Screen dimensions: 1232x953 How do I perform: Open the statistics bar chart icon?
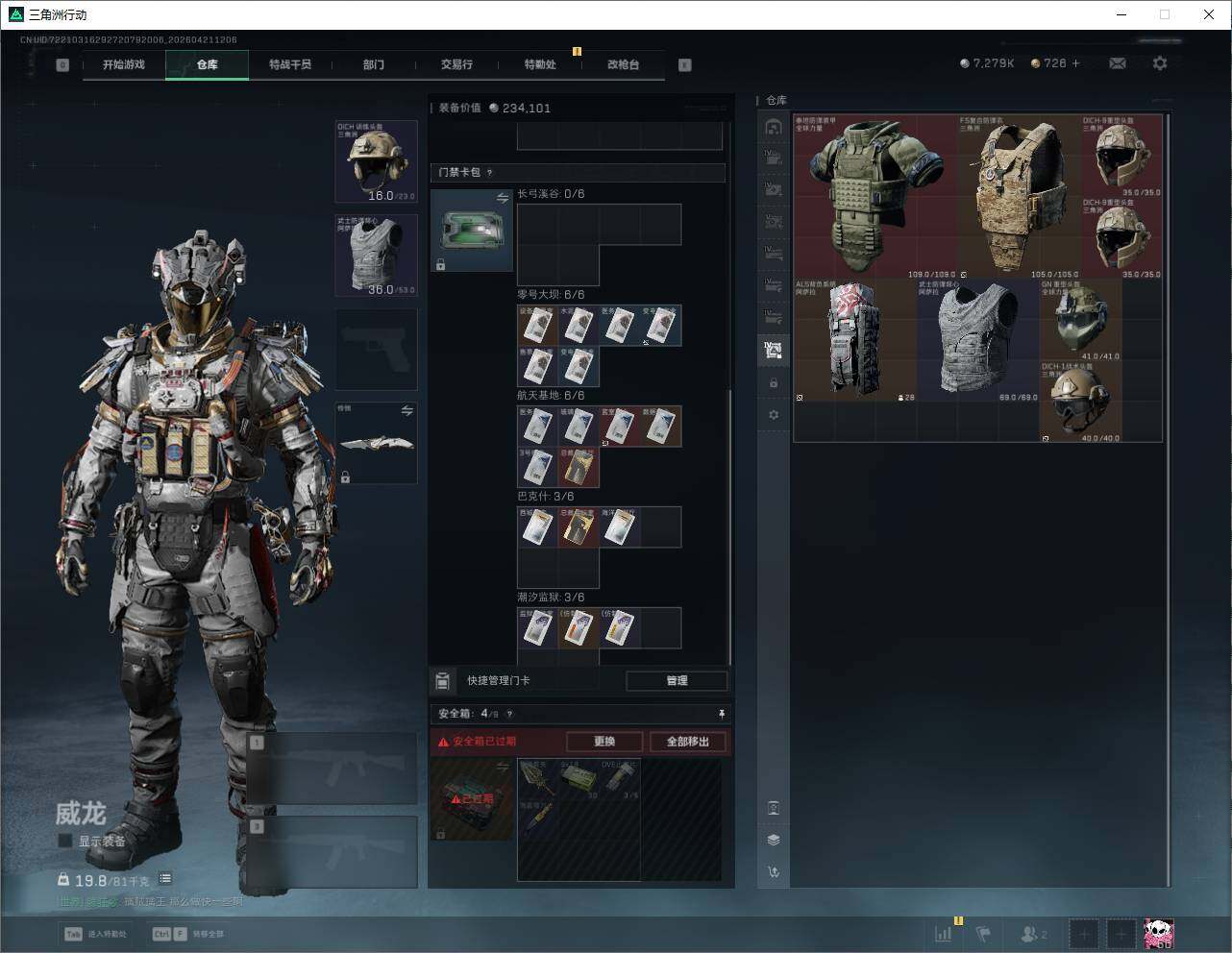[x=944, y=933]
